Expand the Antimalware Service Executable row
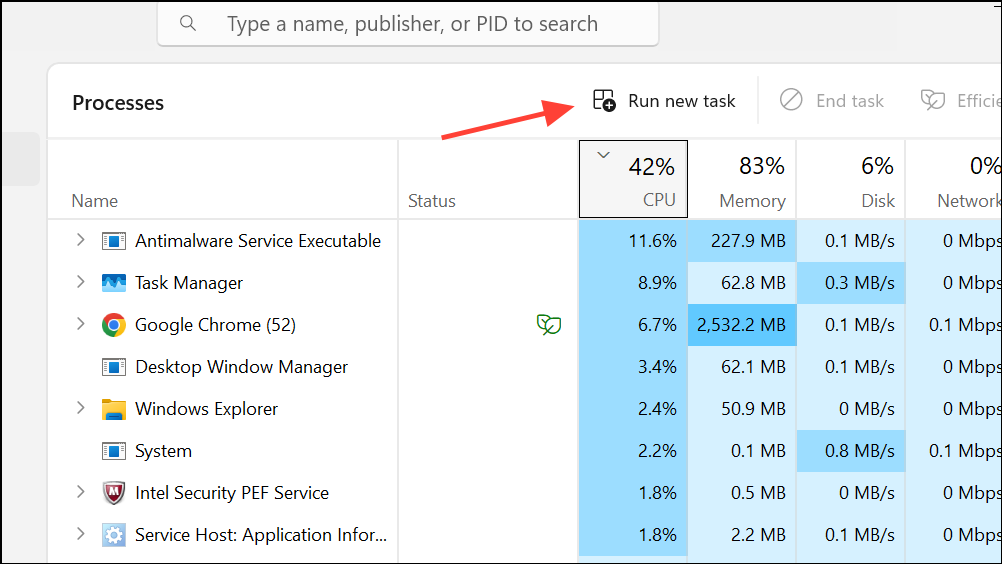This screenshot has height=564, width=1002. click(81, 241)
